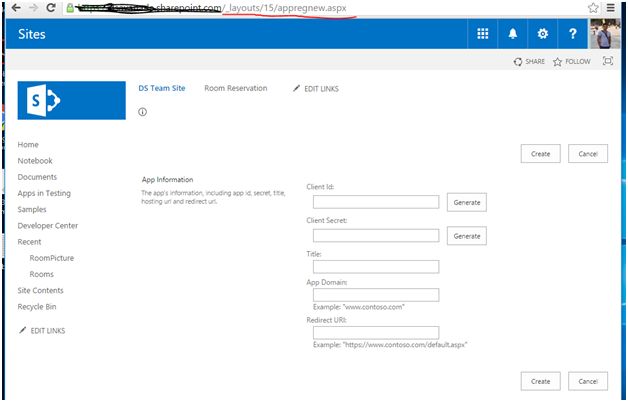
Task: Open the browser hamburger menu
Action: click(x=610, y=8)
